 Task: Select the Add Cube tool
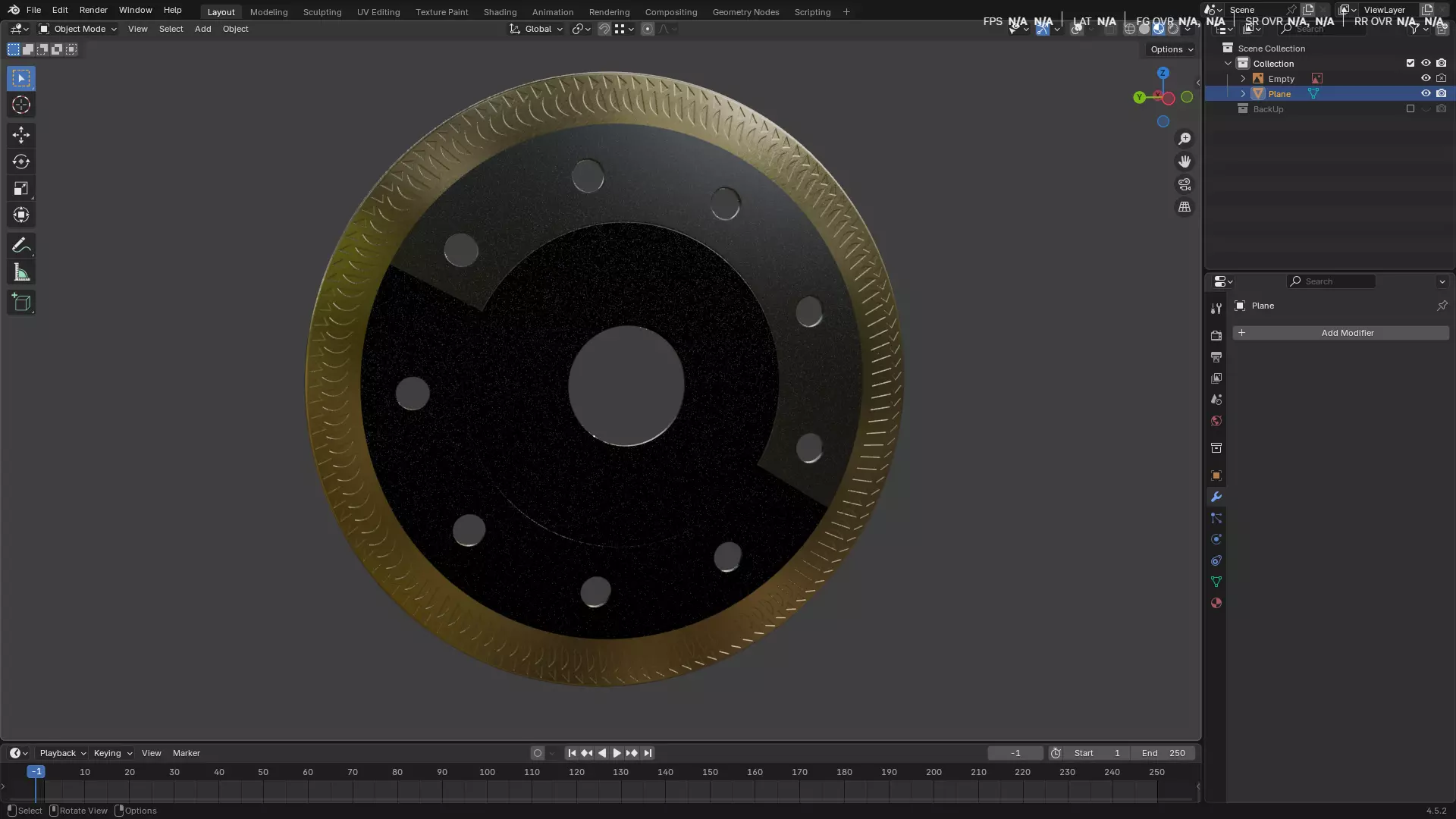(x=21, y=303)
